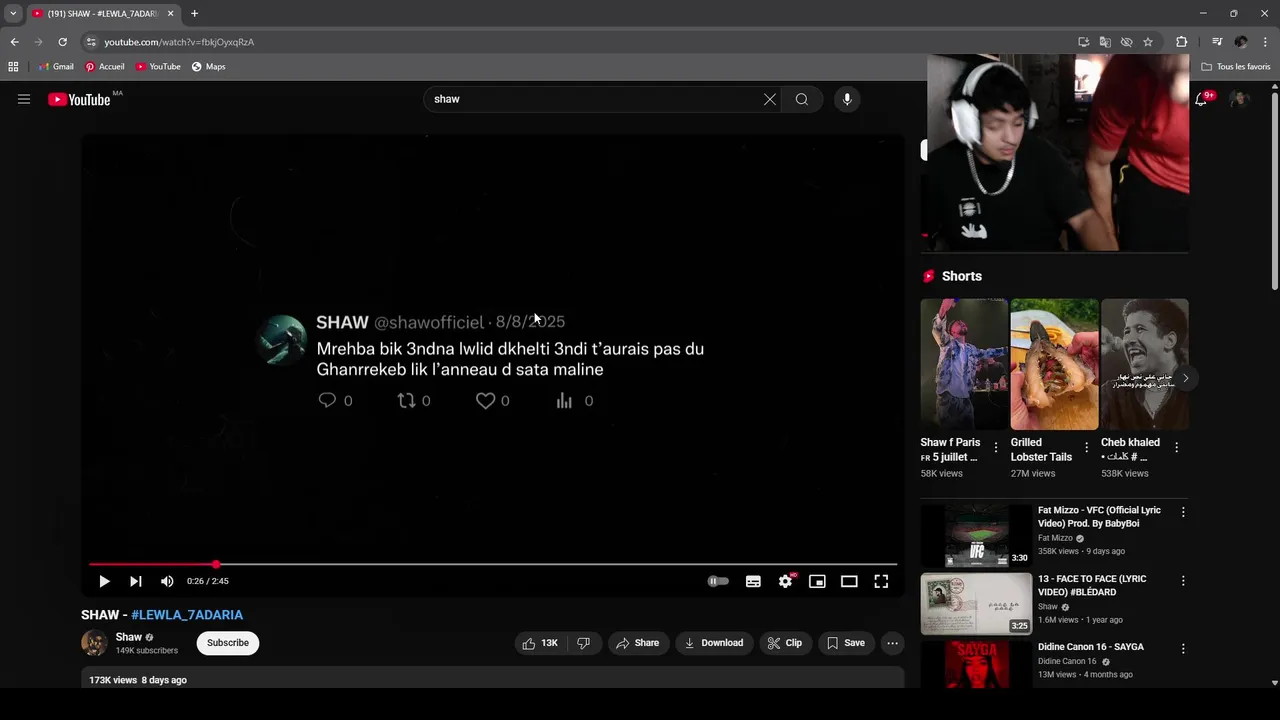This screenshot has width=1280, height=720.
Task: Save the video to a playlist
Action: pyautogui.click(x=845, y=643)
